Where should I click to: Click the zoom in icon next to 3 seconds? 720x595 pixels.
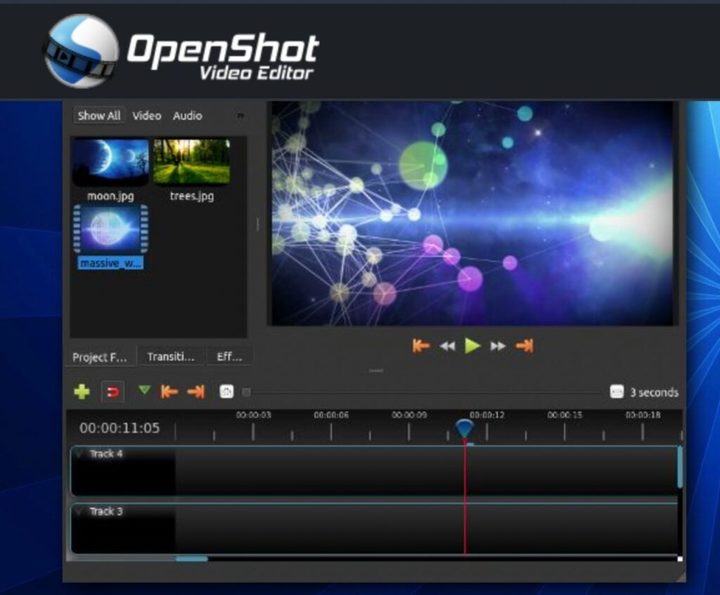[x=617, y=392]
